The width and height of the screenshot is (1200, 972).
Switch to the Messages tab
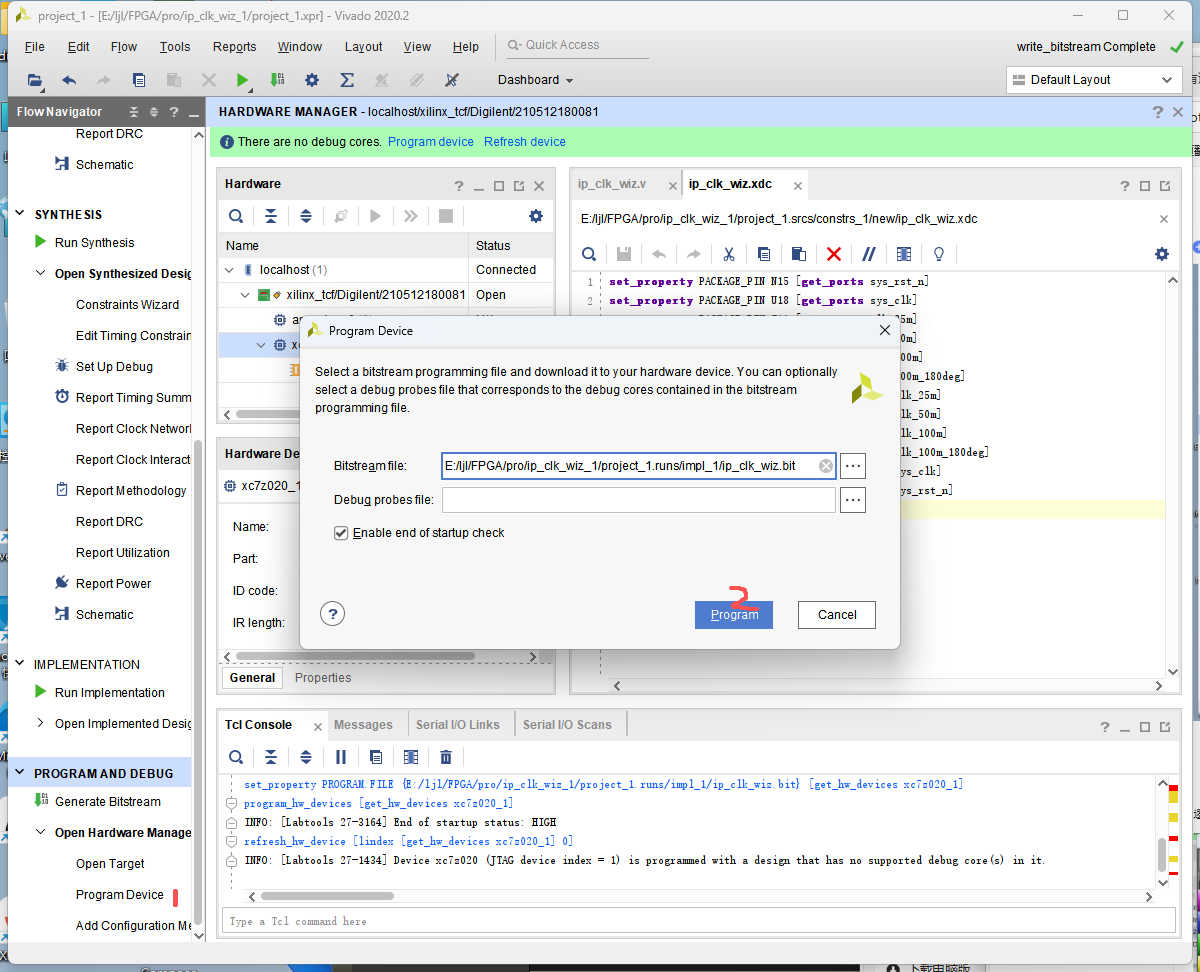tap(363, 725)
